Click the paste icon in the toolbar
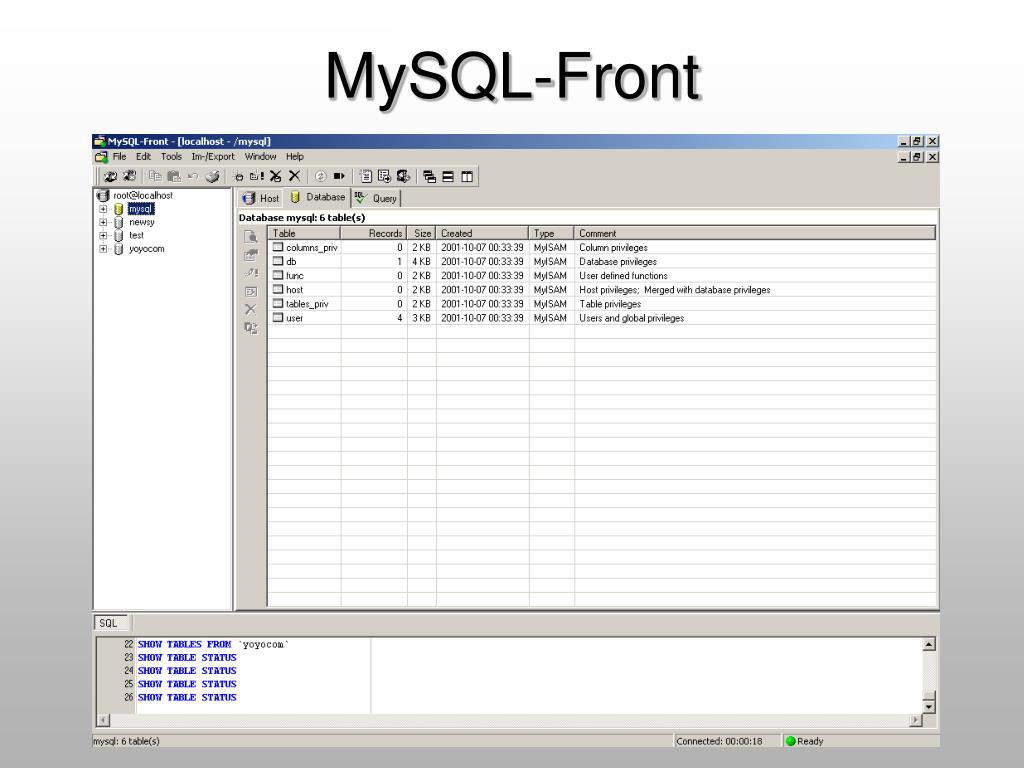 174,176
